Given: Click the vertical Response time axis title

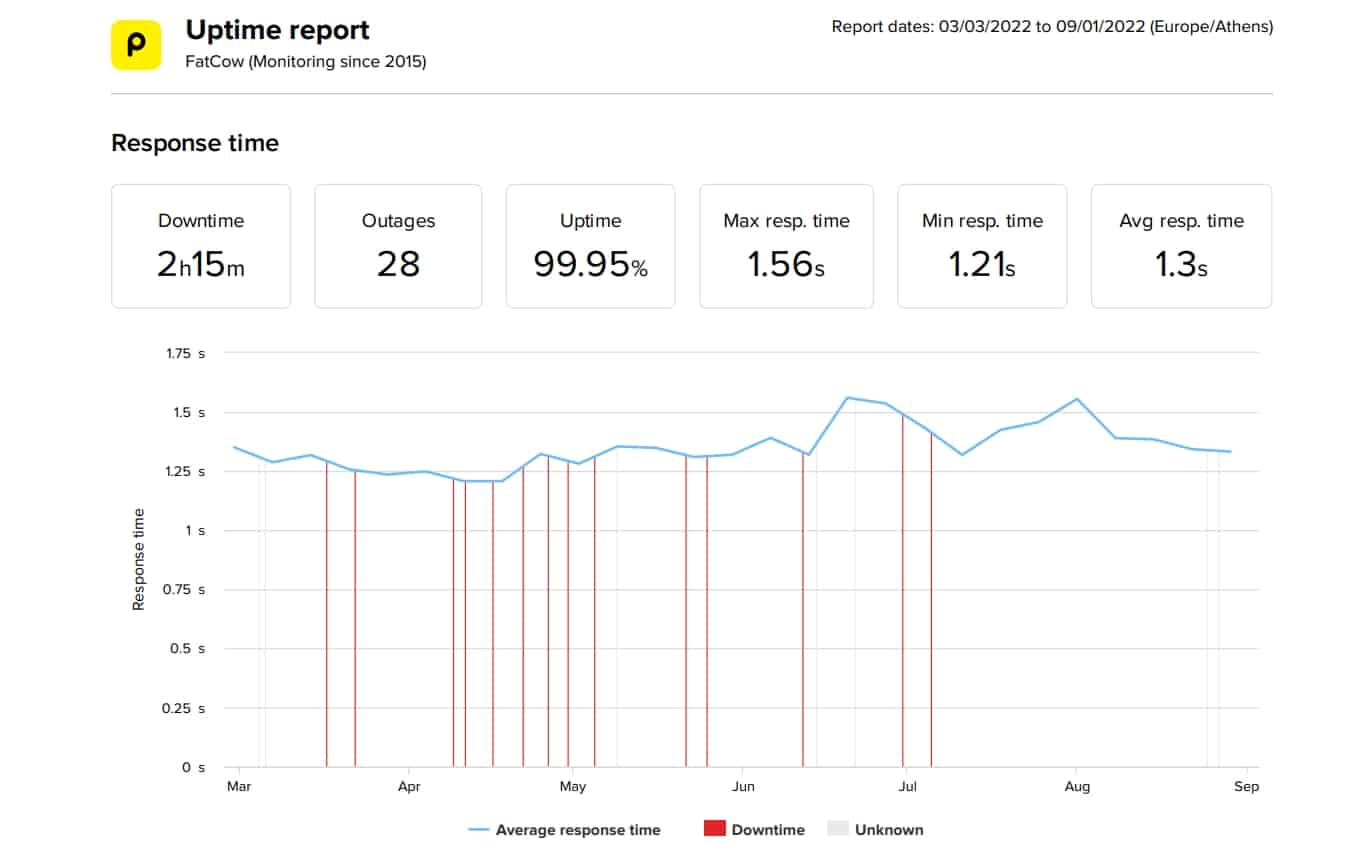Looking at the screenshot, I should [x=139, y=560].
